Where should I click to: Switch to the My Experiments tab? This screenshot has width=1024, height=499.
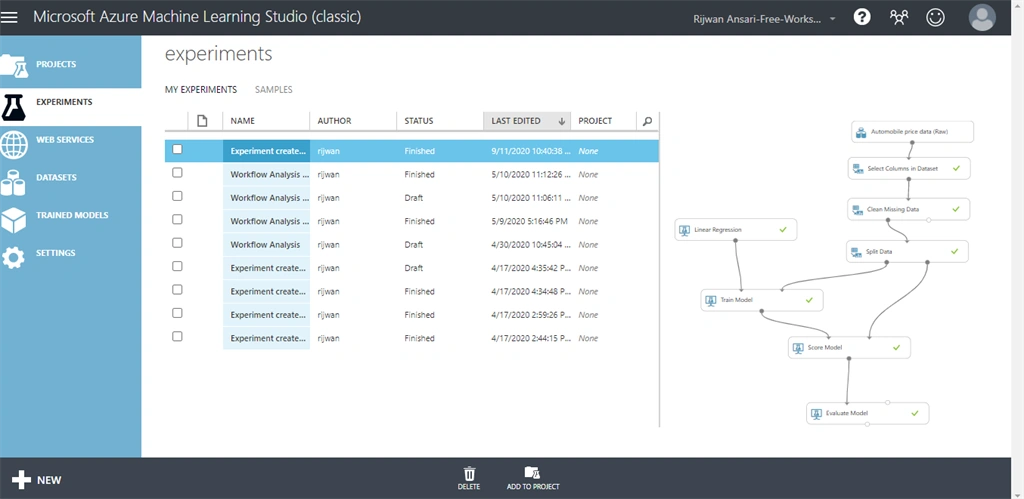200,89
